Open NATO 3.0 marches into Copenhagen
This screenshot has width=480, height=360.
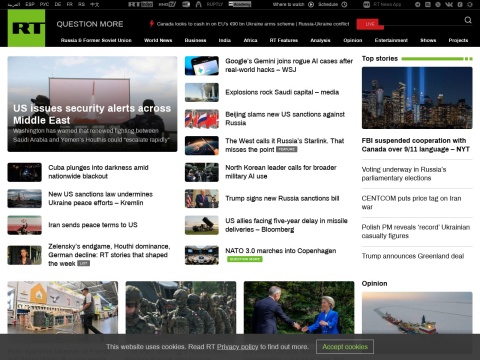281,251
